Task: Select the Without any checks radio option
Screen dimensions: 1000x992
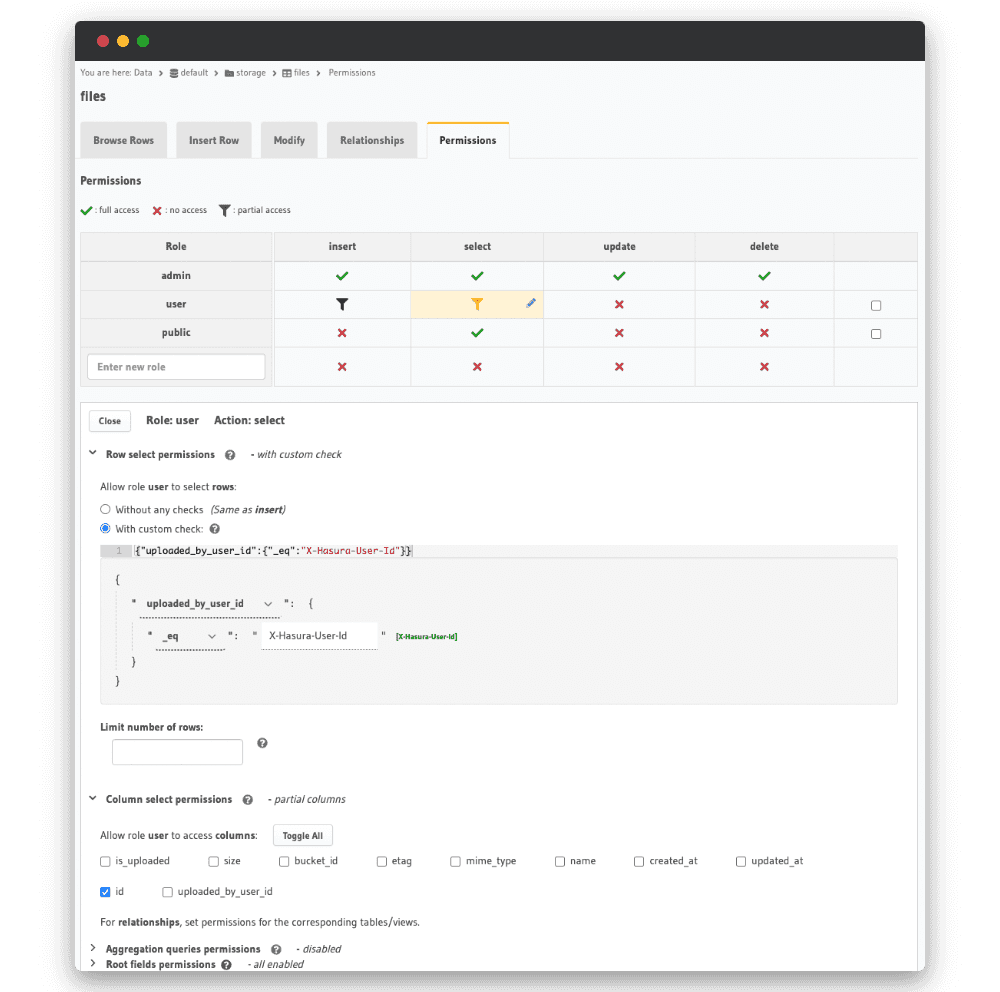Action: [x=105, y=510]
